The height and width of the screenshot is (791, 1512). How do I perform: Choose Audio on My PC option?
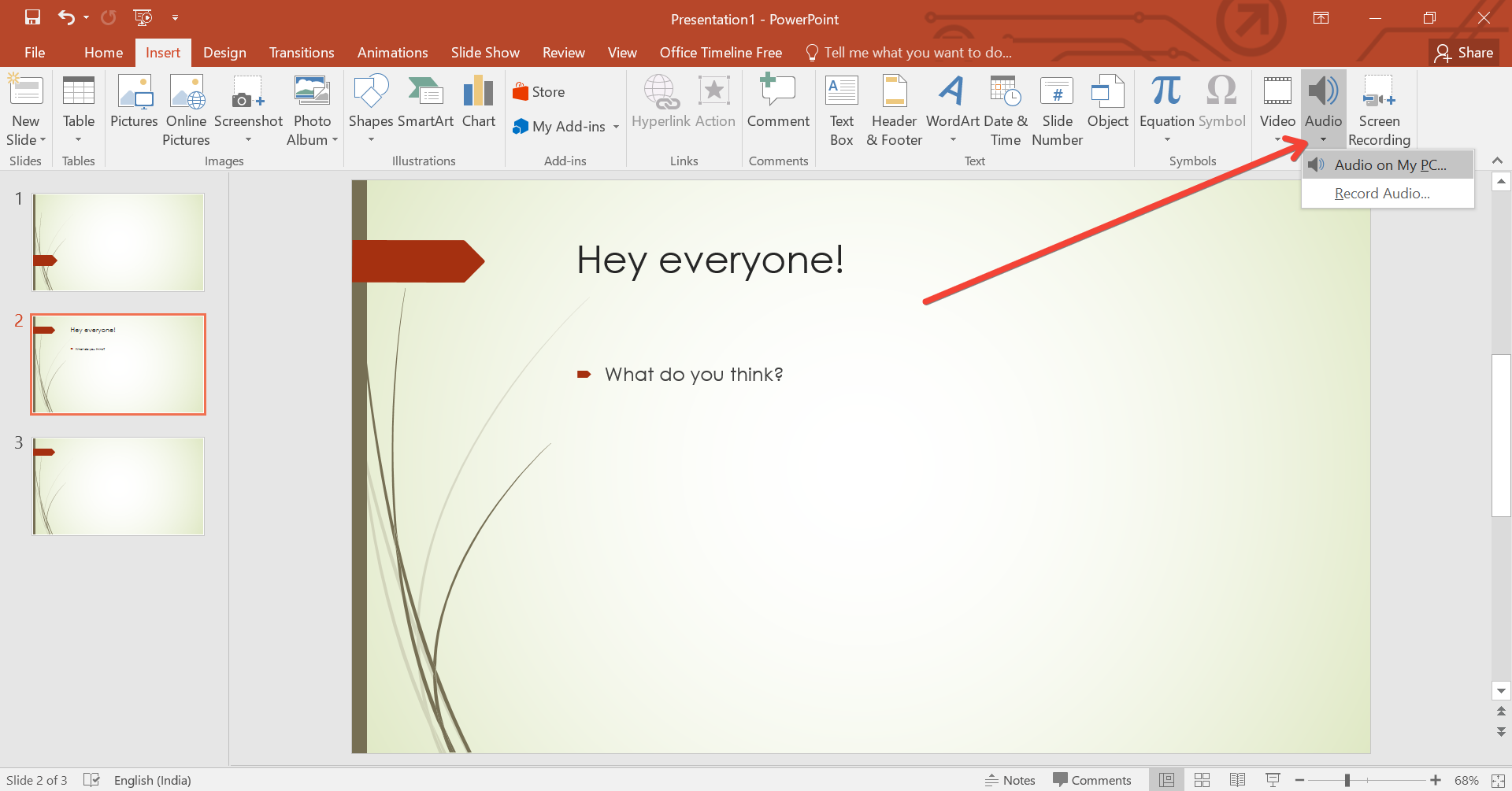(x=1389, y=165)
